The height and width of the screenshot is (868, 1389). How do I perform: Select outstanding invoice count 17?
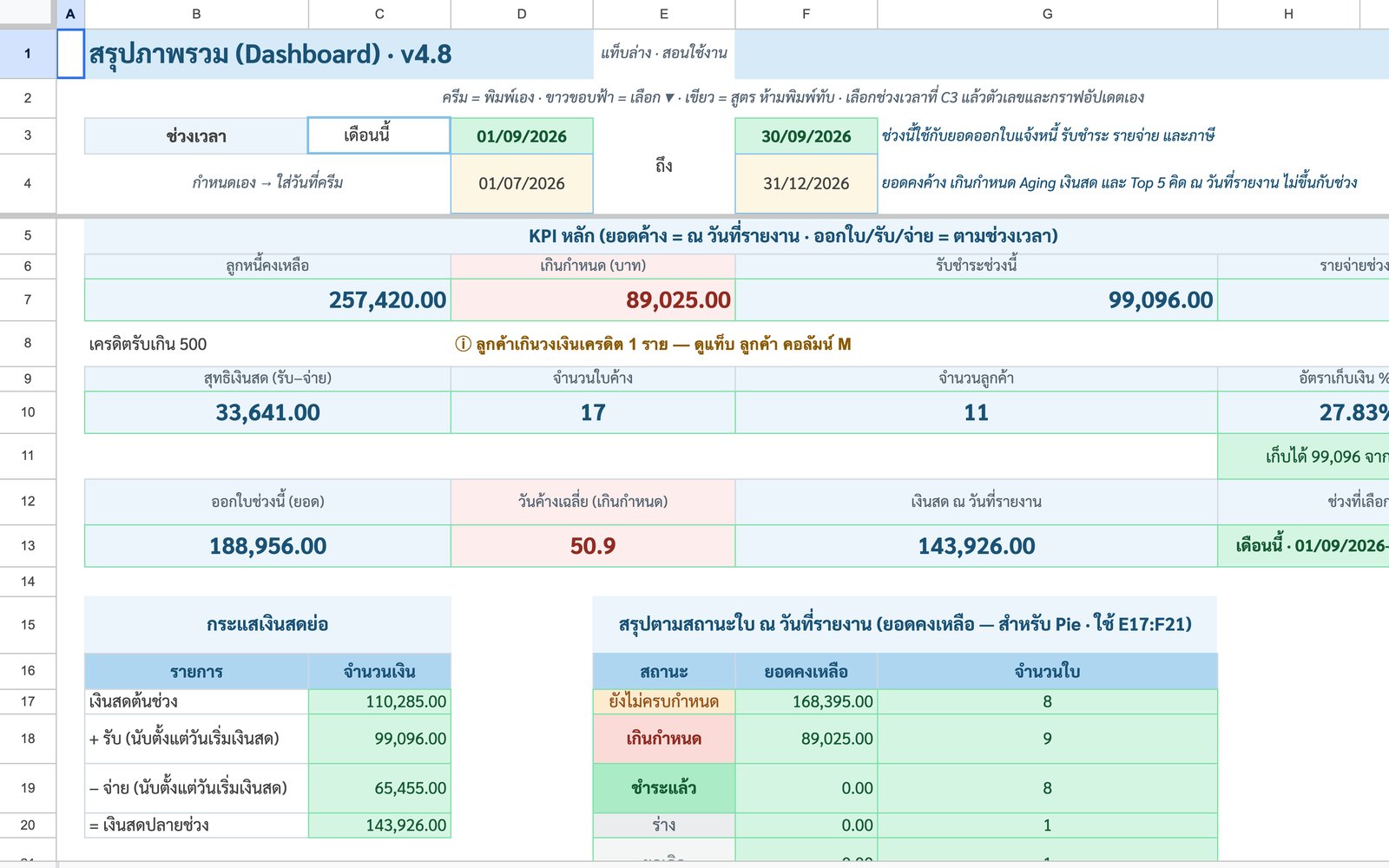pyautogui.click(x=593, y=412)
